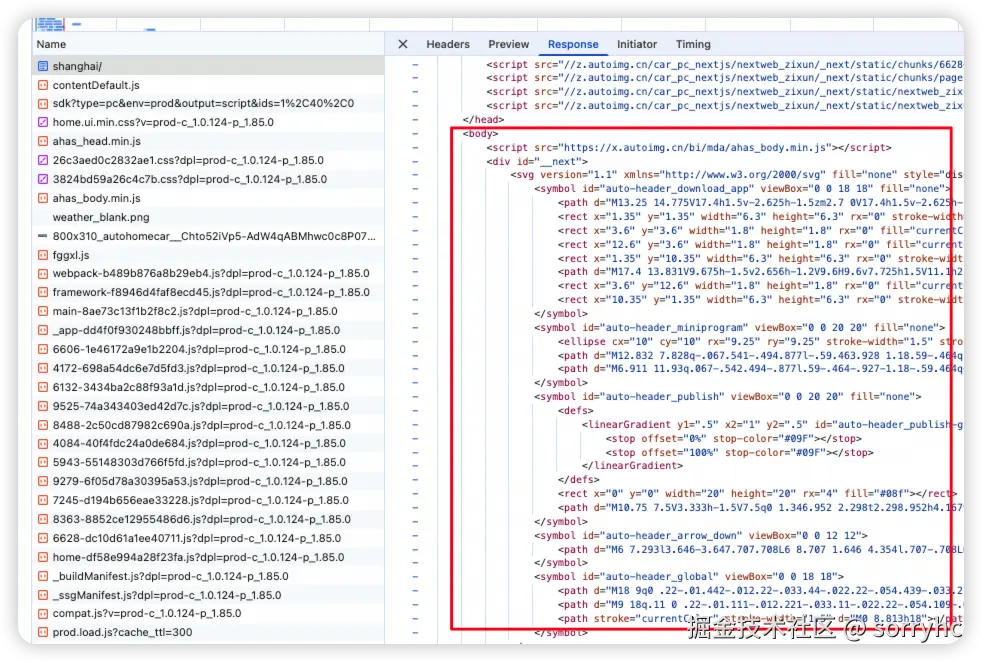Click the <body> tag line in response
The height and width of the screenshot is (662, 982).
[480, 133]
